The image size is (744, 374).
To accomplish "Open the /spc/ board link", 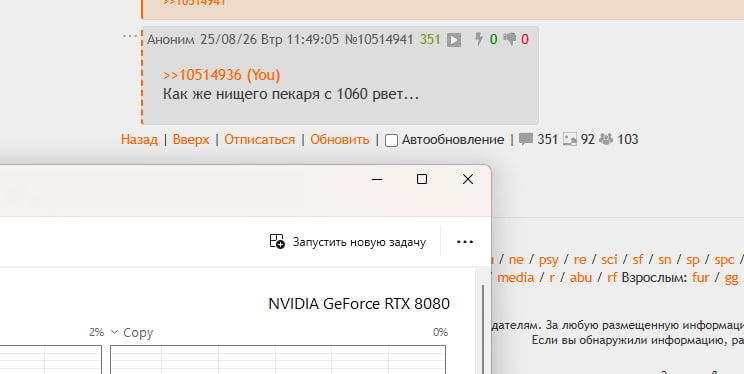I will [x=725, y=260].
